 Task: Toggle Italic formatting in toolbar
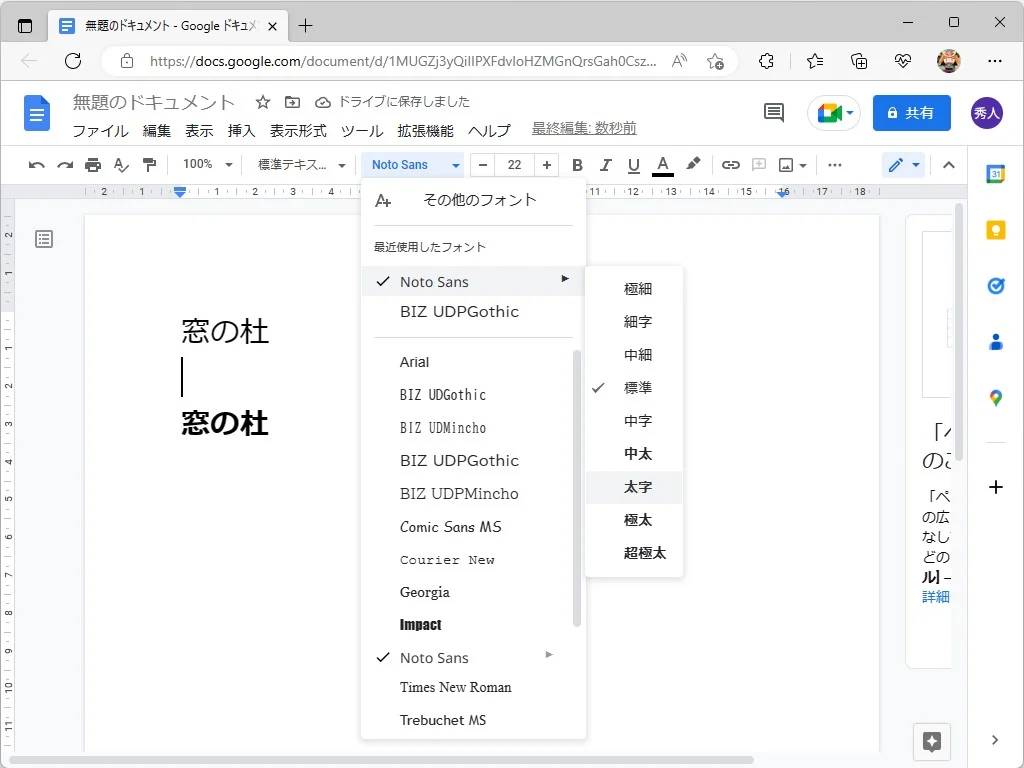[x=605, y=165]
